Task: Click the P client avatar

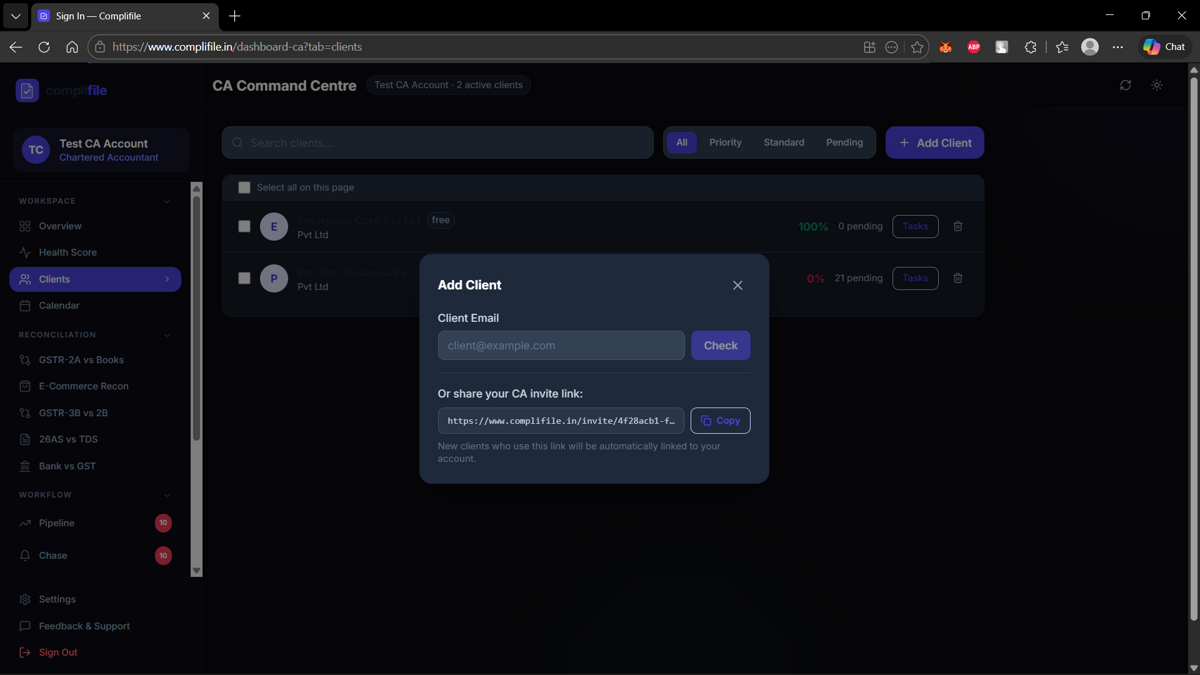Action: click(274, 278)
